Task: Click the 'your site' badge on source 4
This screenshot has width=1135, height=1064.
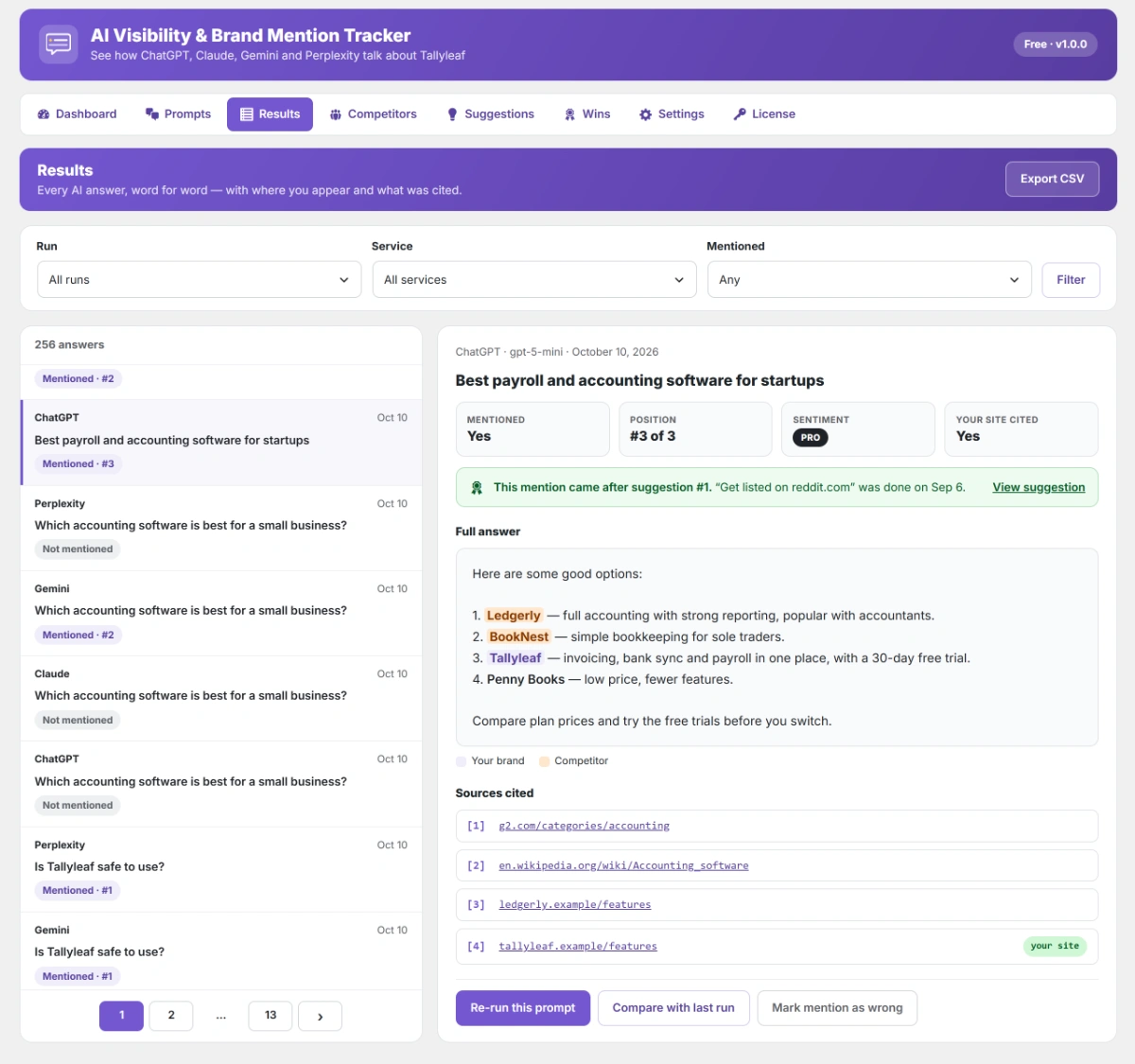Action: tap(1055, 947)
